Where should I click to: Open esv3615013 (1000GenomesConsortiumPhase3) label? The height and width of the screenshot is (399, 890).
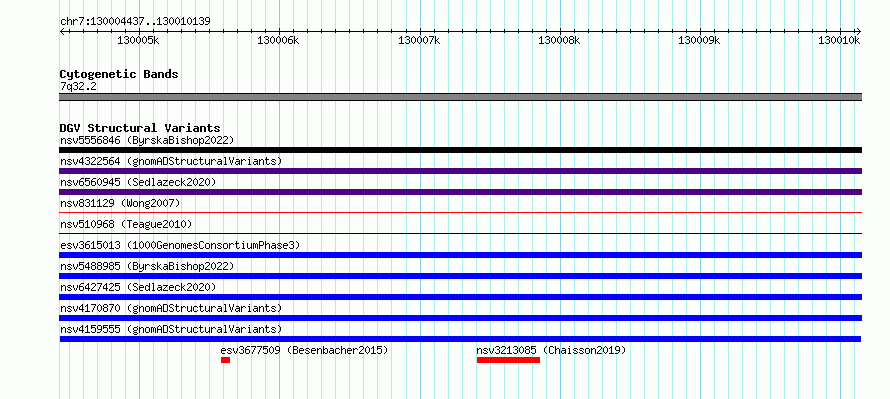(180, 245)
